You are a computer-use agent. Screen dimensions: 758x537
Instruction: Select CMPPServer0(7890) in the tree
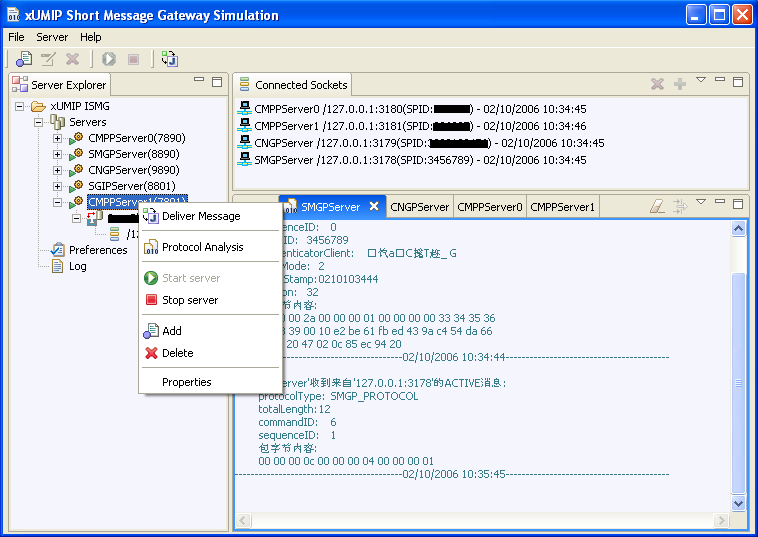click(x=137, y=138)
